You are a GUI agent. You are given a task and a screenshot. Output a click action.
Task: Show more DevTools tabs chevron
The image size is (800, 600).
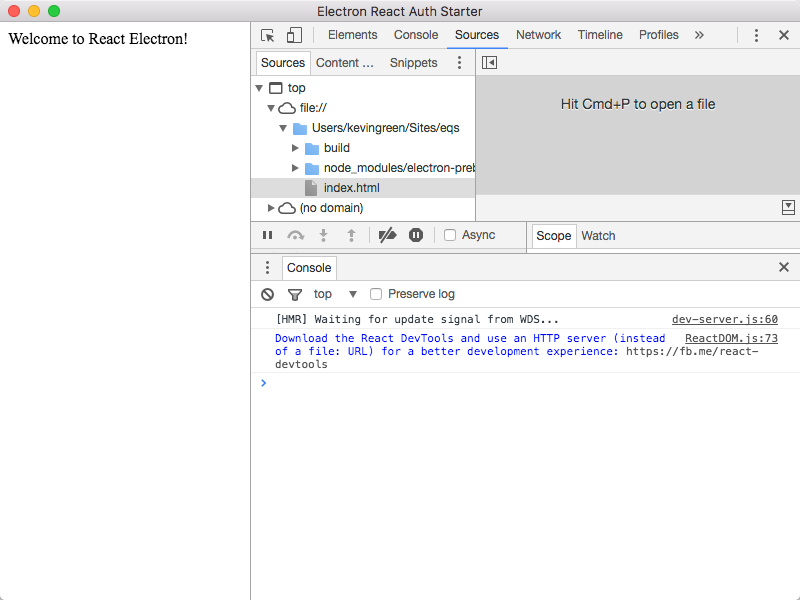coord(699,35)
